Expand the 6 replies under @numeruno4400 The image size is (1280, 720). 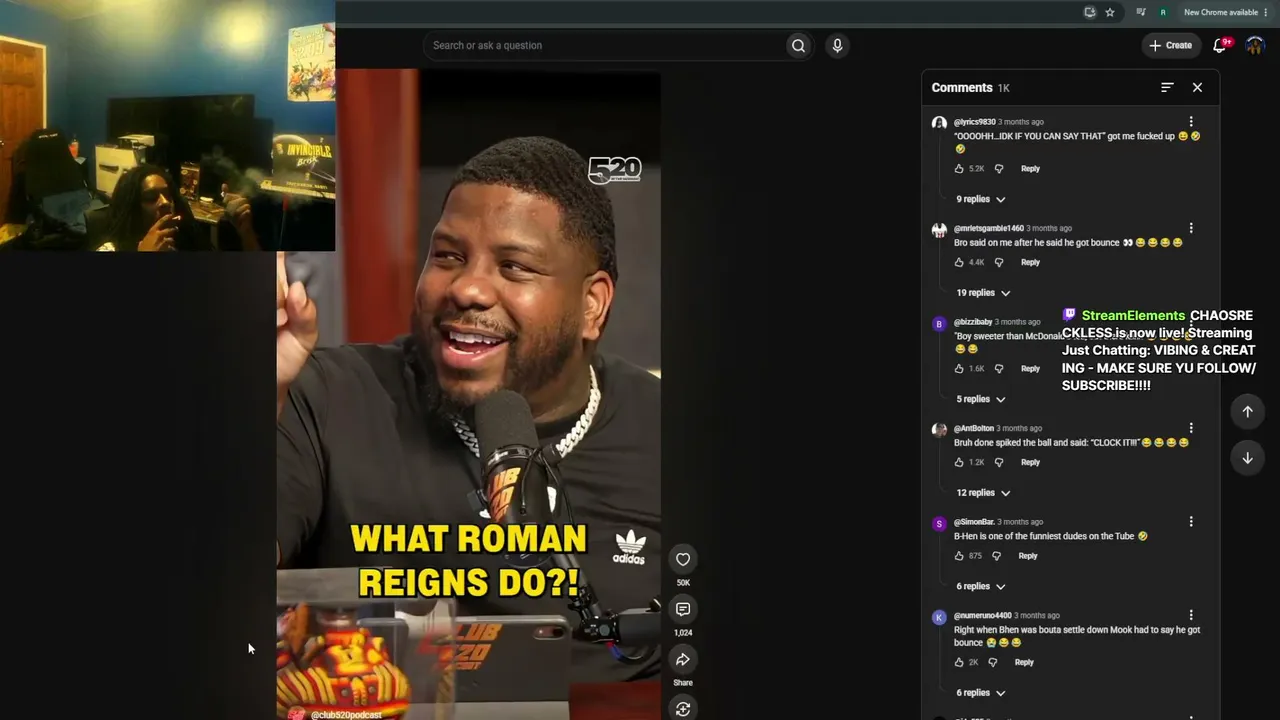[x=980, y=693]
